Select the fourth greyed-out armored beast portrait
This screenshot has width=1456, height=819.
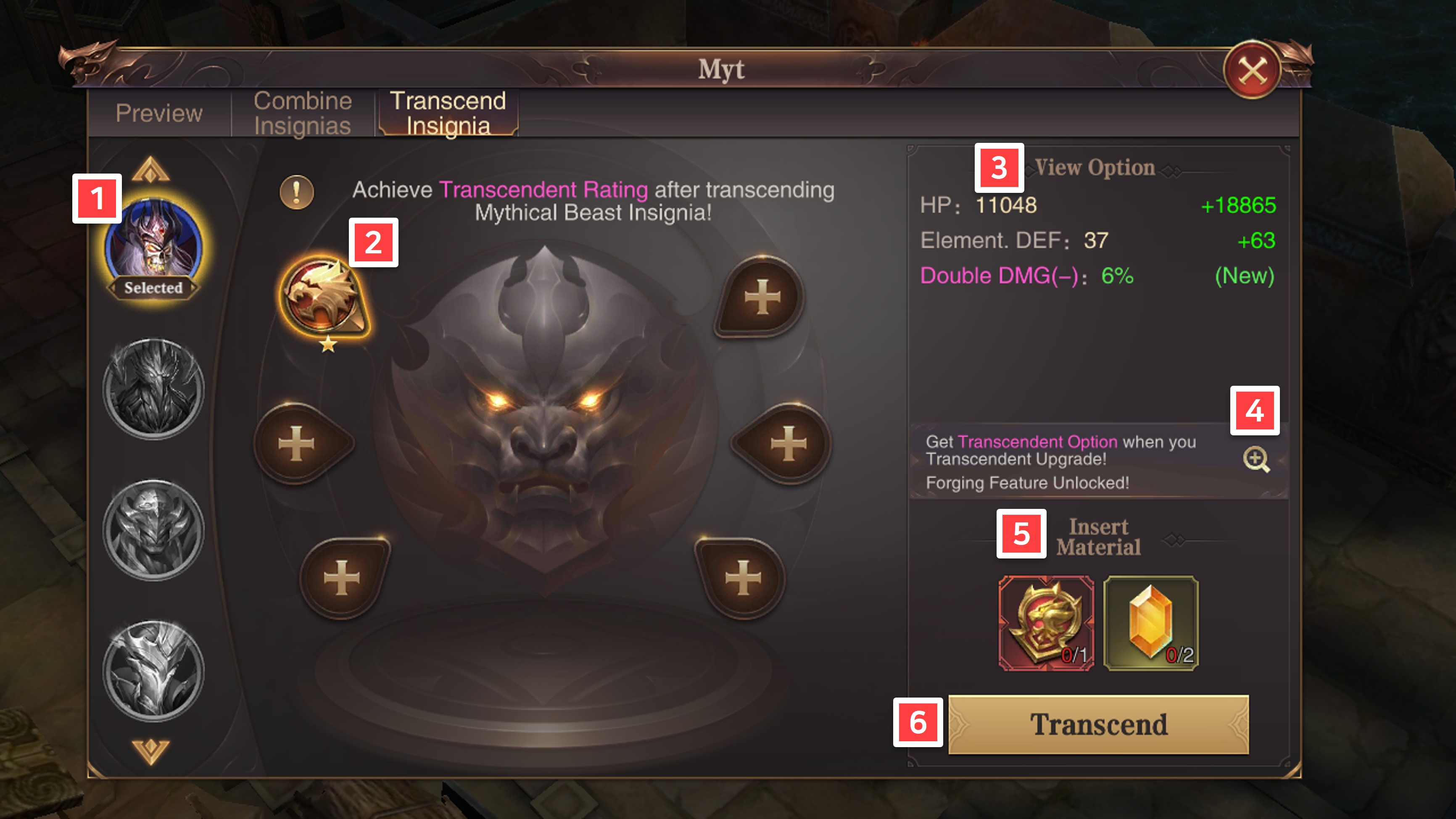coord(153,672)
